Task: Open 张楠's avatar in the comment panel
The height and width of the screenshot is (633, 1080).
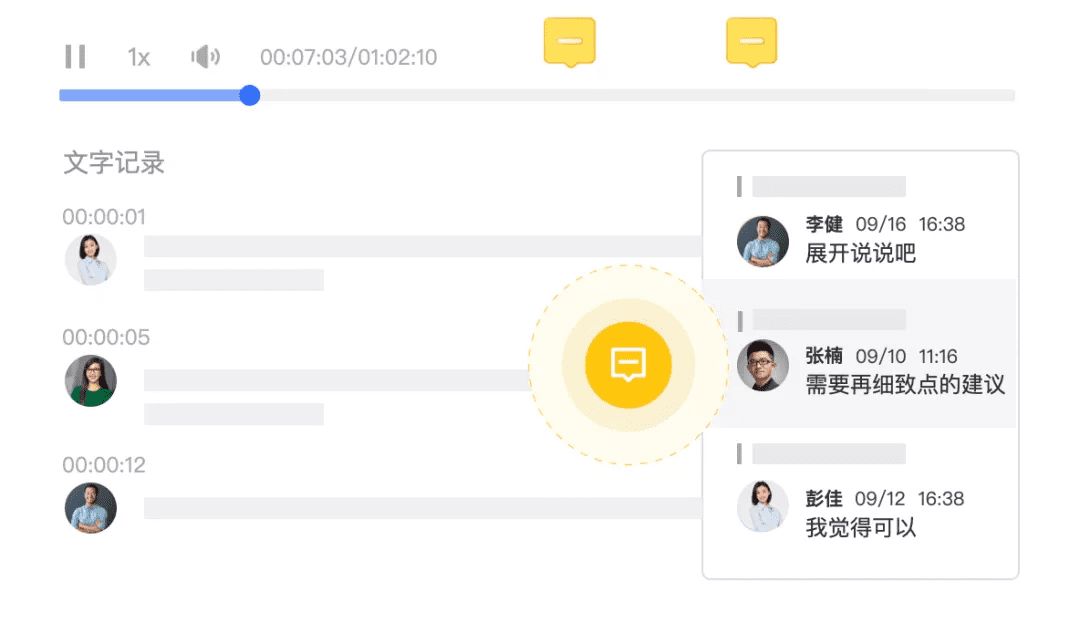Action: point(762,365)
